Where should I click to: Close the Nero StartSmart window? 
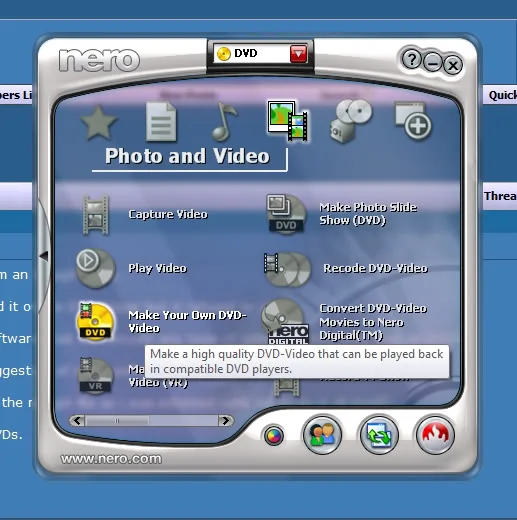coord(453,65)
